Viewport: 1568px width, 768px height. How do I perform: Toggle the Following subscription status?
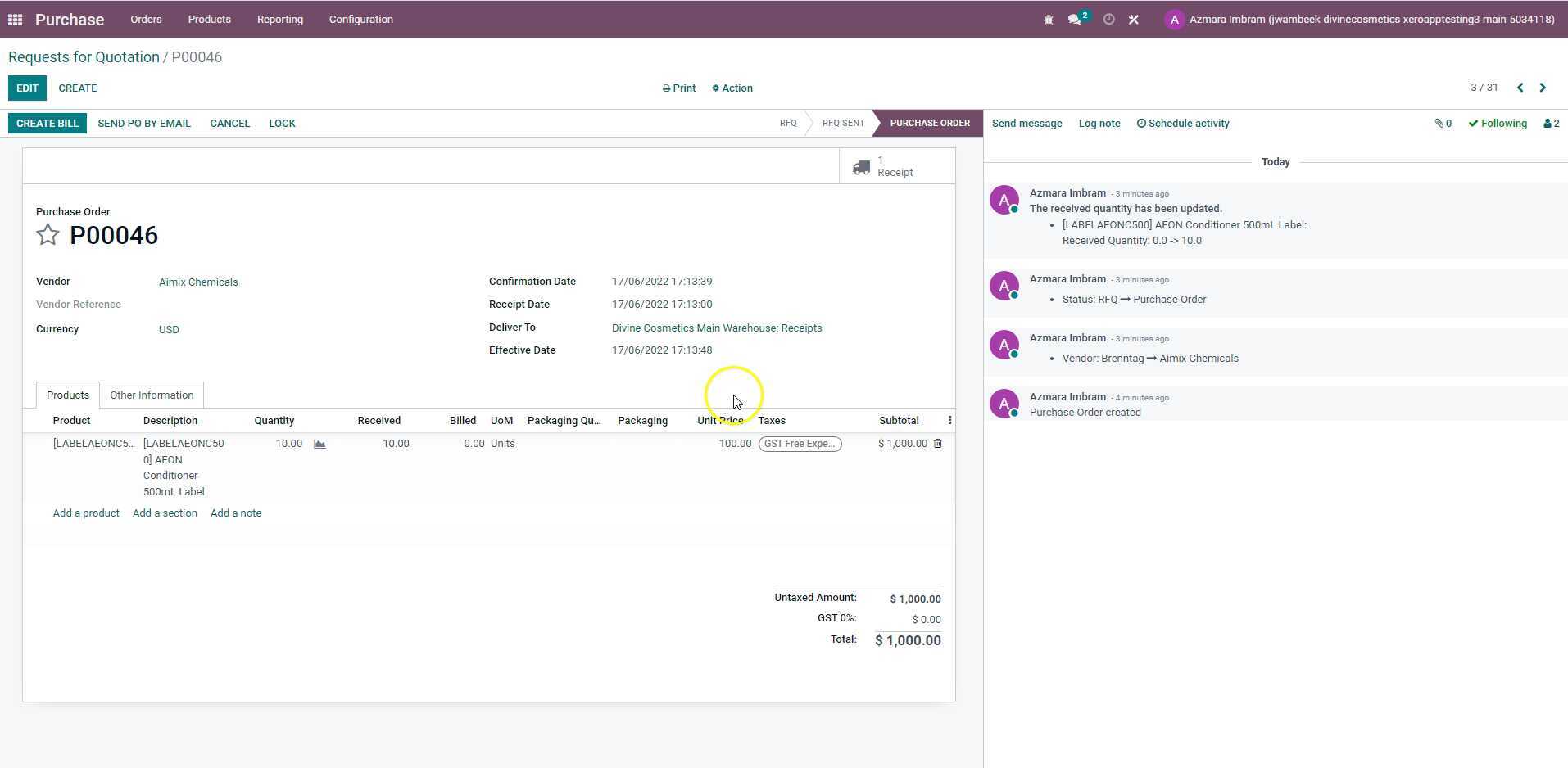tap(1498, 124)
